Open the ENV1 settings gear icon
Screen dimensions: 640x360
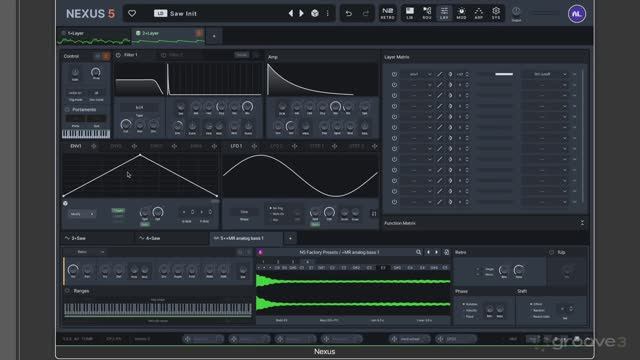65,203
